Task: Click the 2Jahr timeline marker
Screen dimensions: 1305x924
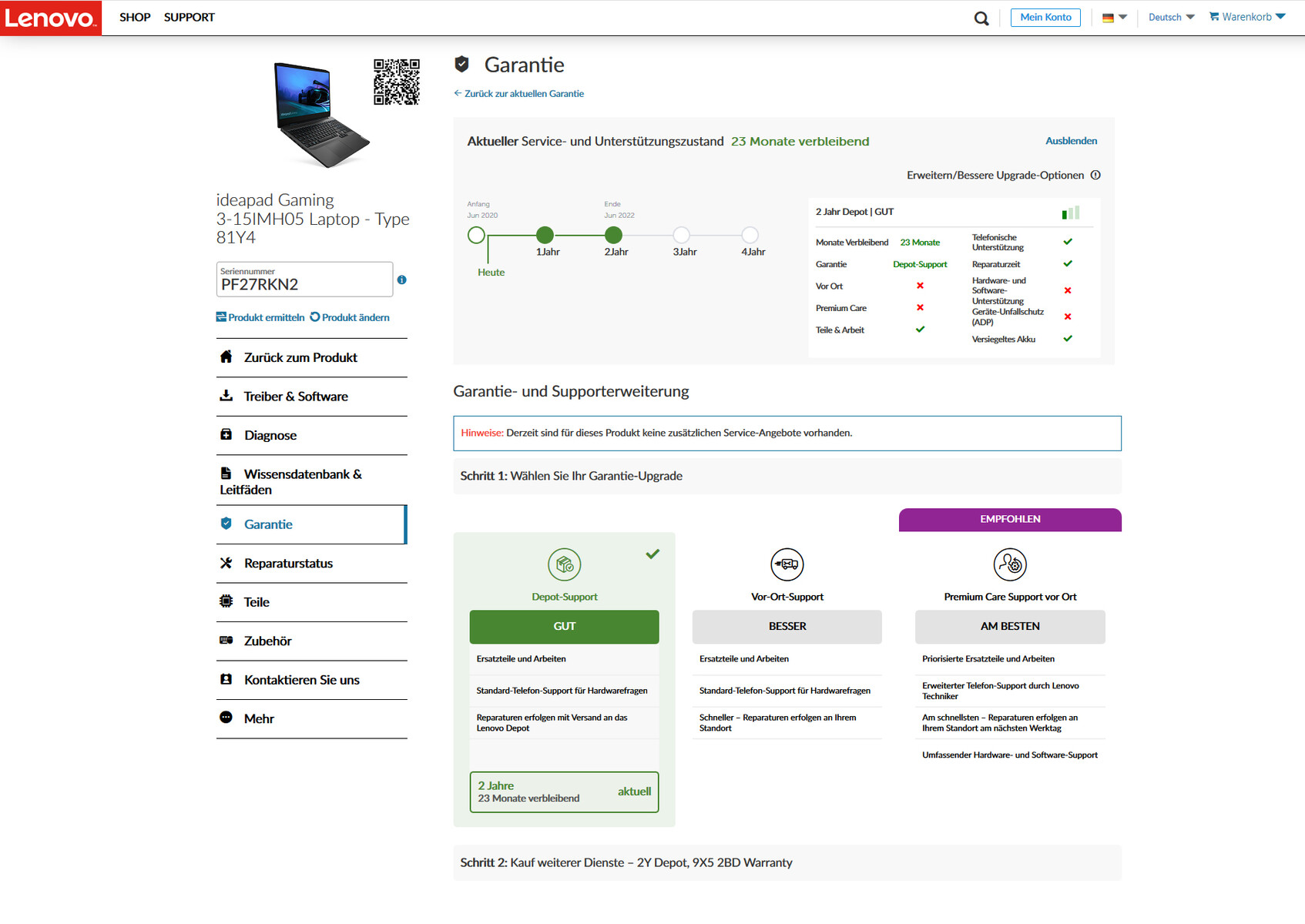Action: 613,235
